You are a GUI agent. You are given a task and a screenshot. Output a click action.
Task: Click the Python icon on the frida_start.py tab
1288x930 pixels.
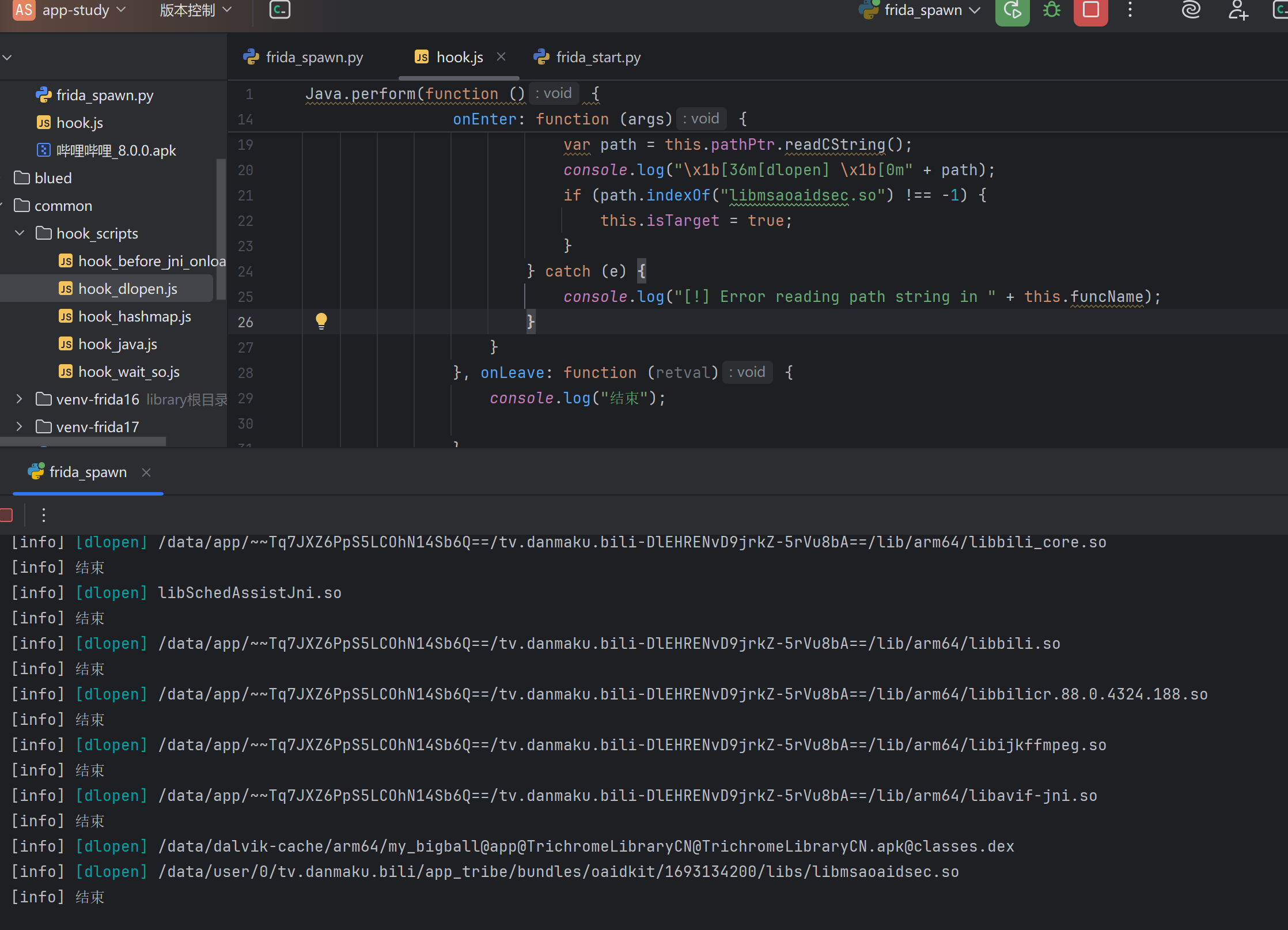[541, 56]
